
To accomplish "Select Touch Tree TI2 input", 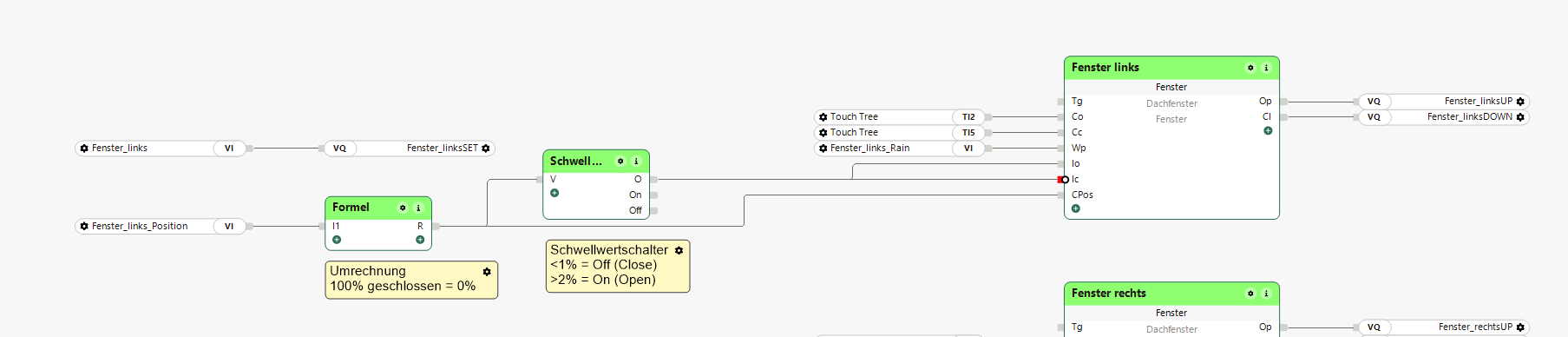I will pyautogui.click(x=900, y=117).
